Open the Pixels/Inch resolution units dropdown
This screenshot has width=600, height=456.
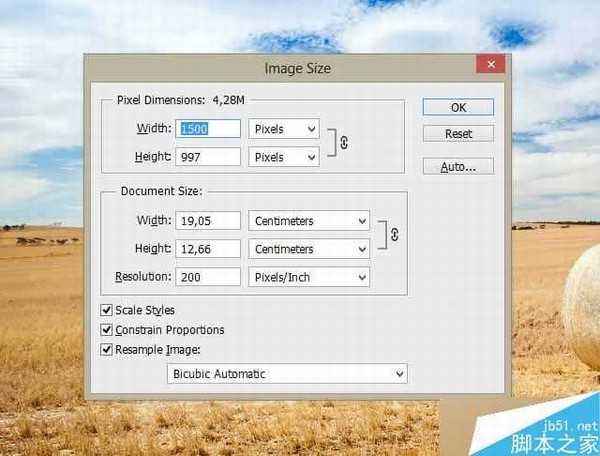pos(308,277)
